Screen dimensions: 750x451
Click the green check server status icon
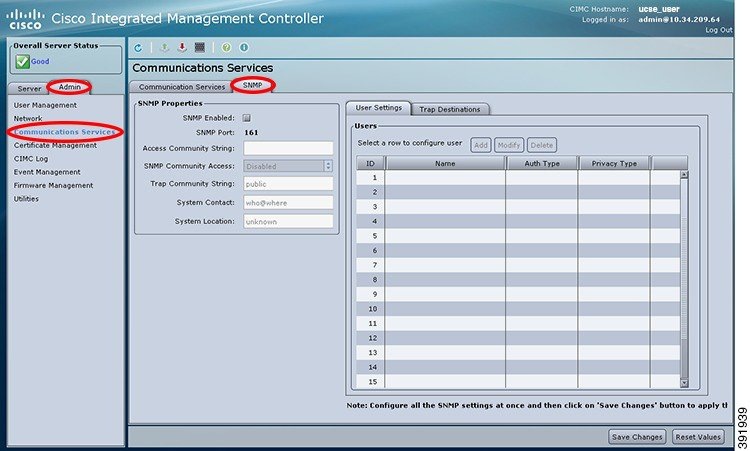(22, 61)
